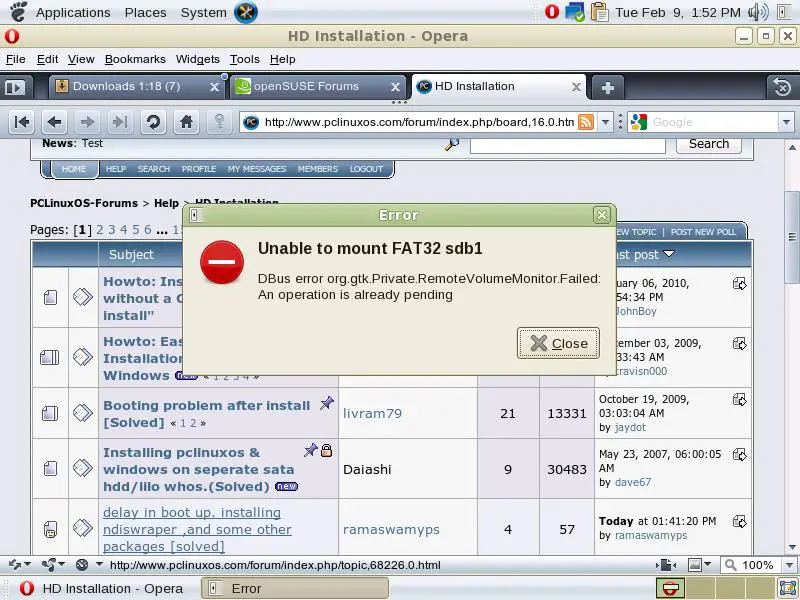This screenshot has width=800, height=600.
Task: Go to the Home page icon
Action: tap(186, 122)
